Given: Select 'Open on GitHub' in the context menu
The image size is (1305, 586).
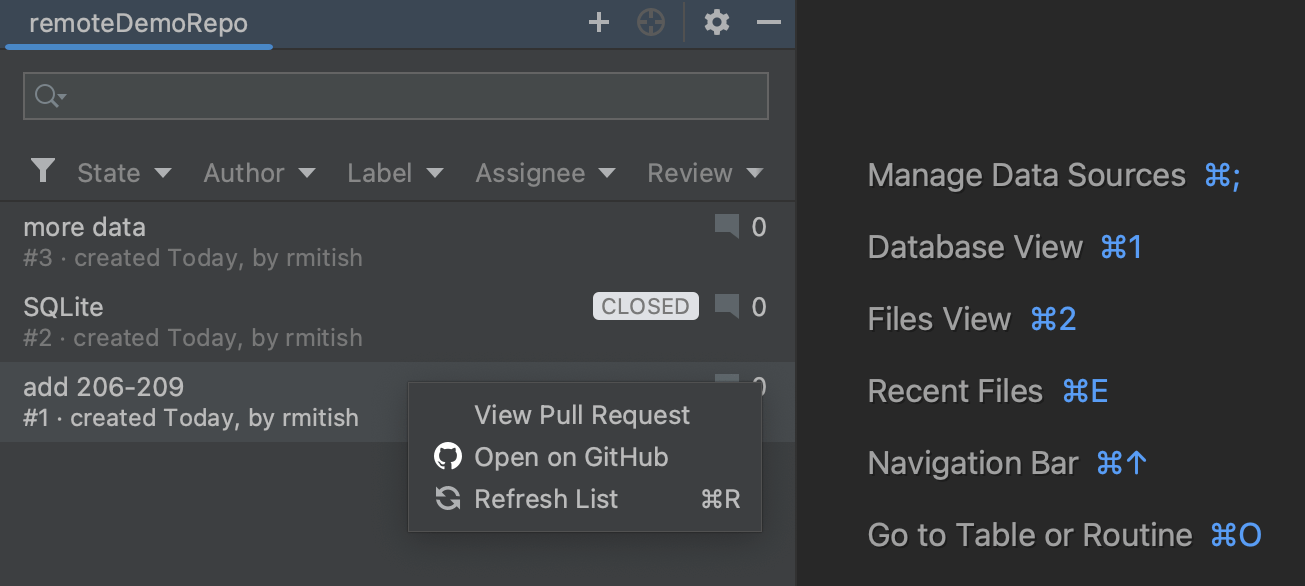Looking at the screenshot, I should pos(570,457).
